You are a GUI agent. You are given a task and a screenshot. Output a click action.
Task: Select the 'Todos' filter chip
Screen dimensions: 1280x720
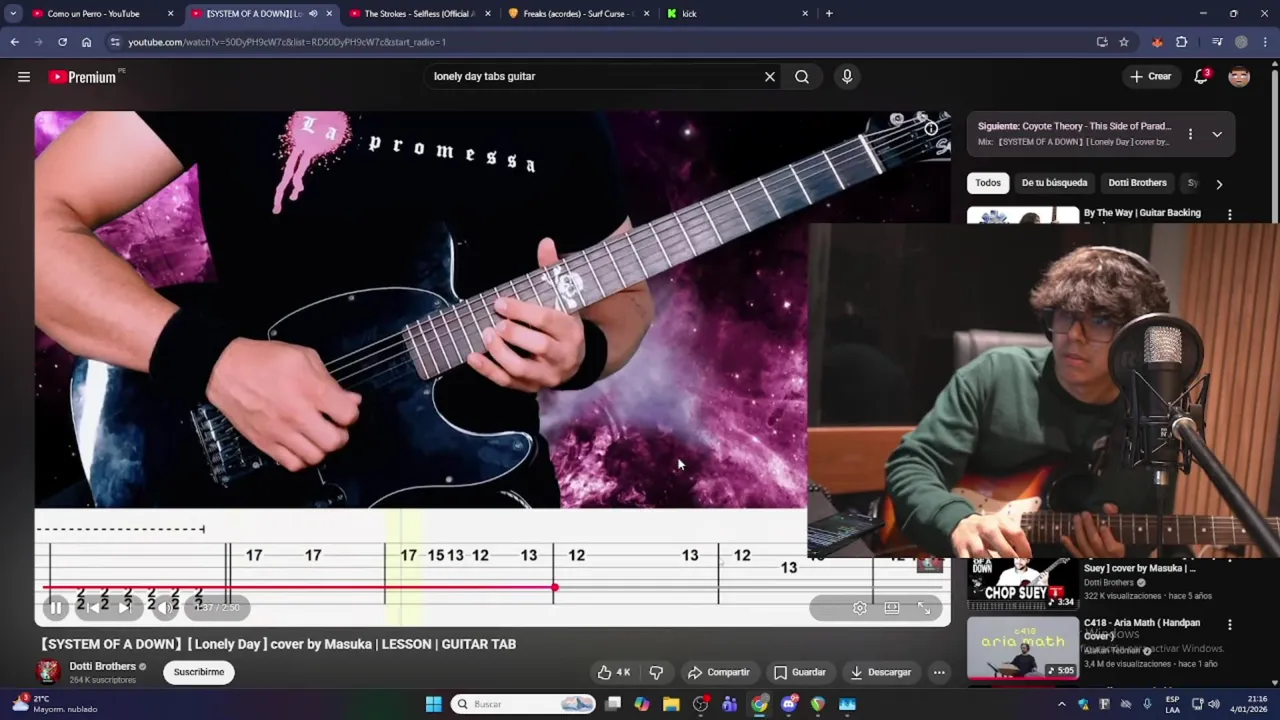click(x=988, y=183)
